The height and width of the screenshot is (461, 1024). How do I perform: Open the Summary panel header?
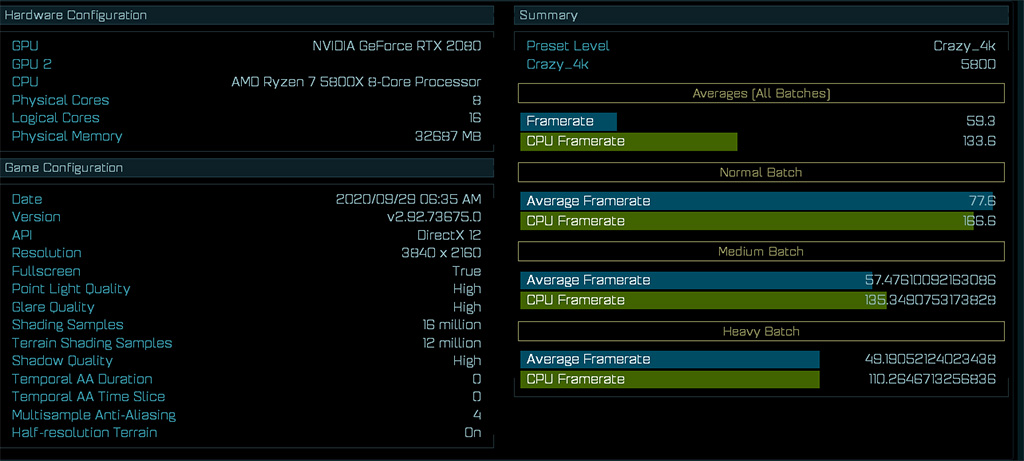(761, 15)
